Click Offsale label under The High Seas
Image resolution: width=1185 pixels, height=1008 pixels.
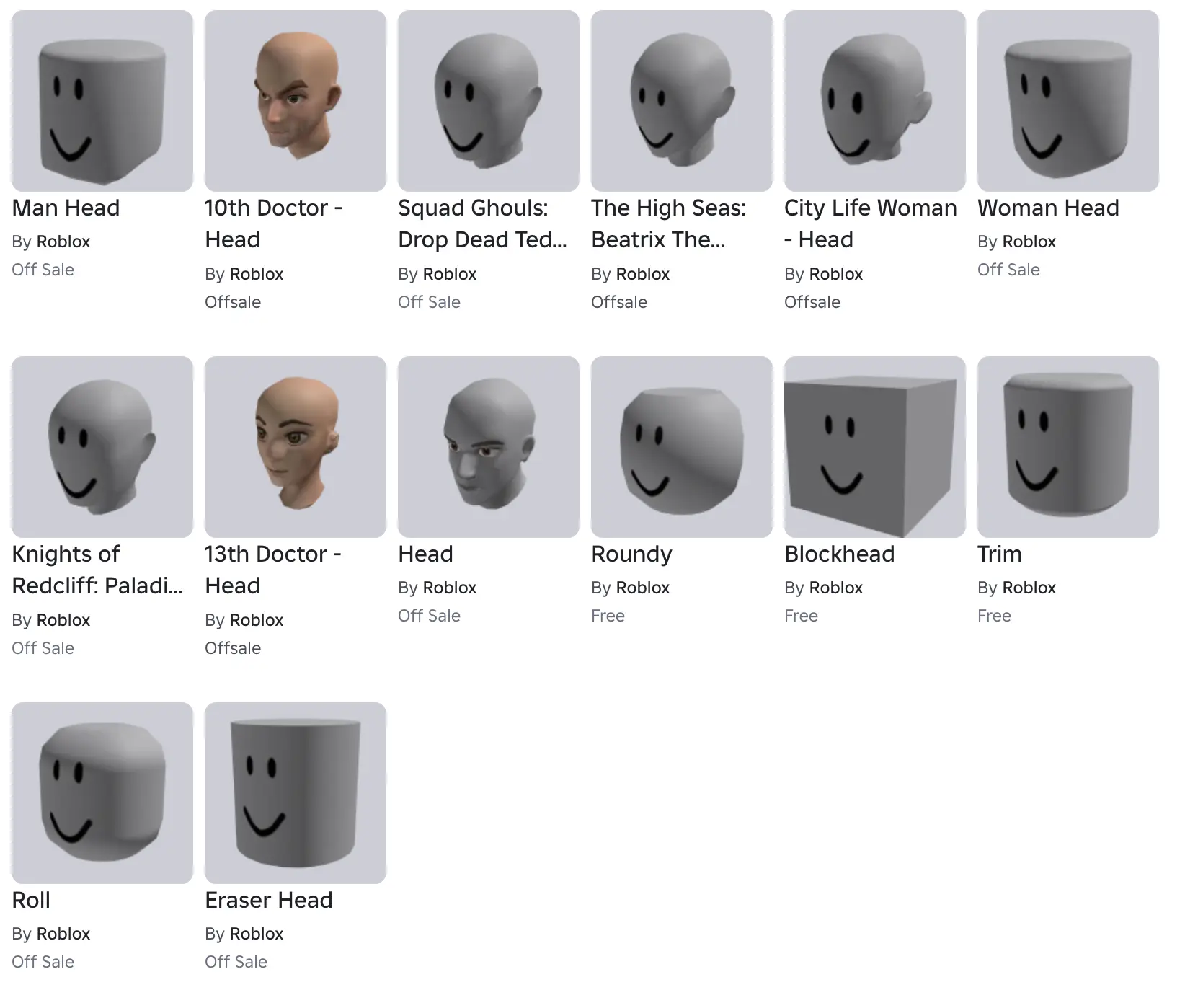click(619, 302)
